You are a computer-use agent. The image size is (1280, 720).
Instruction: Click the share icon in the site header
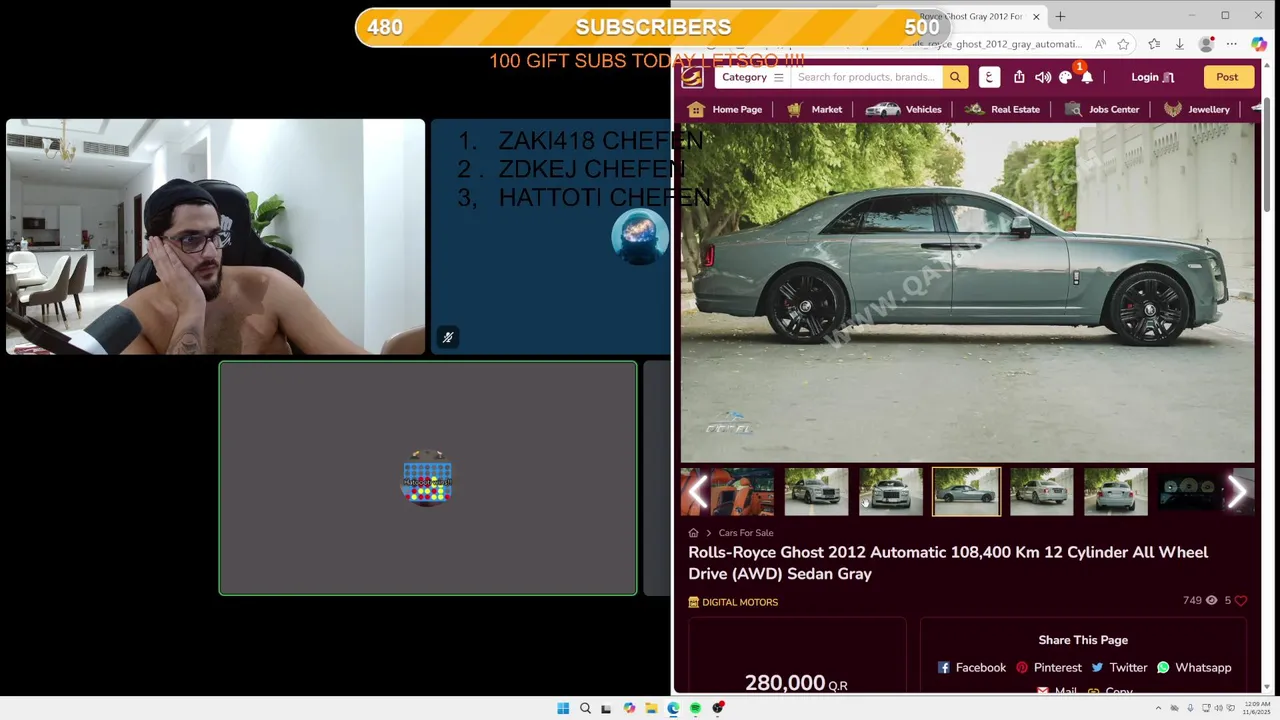point(1019,77)
